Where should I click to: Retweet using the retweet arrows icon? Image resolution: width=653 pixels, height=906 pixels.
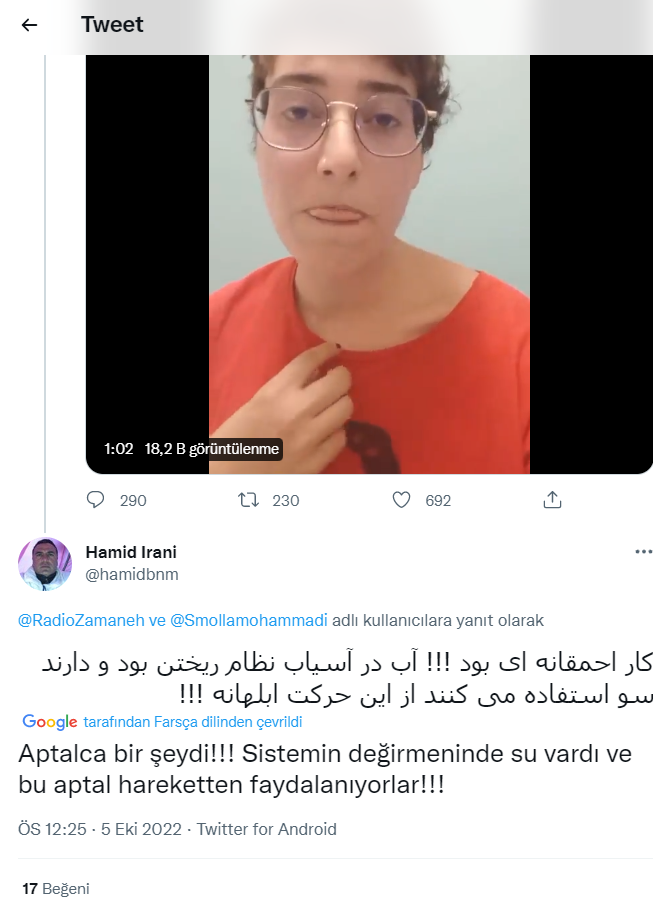click(x=248, y=500)
